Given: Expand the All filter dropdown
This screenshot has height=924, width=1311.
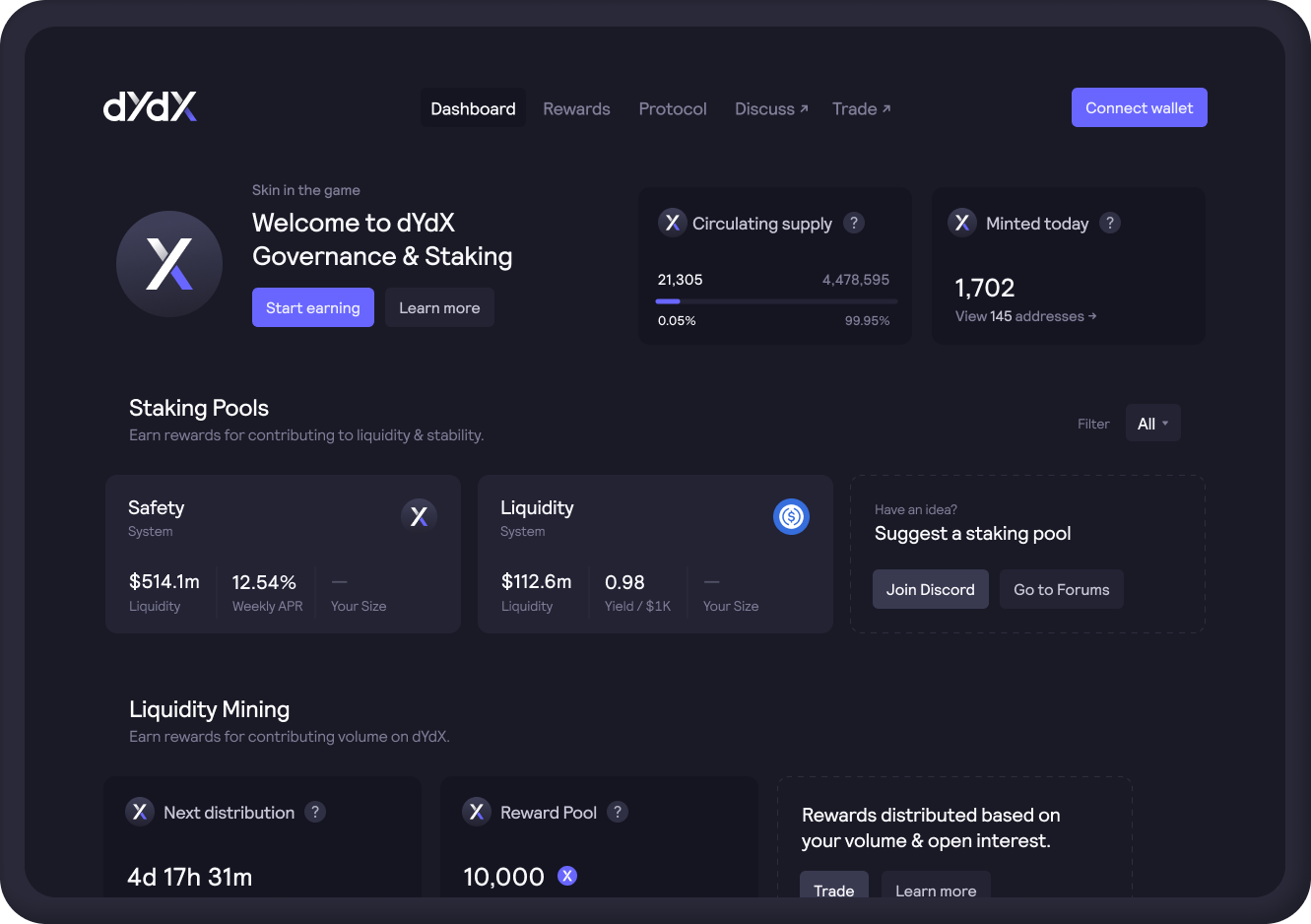Looking at the screenshot, I should point(1153,424).
